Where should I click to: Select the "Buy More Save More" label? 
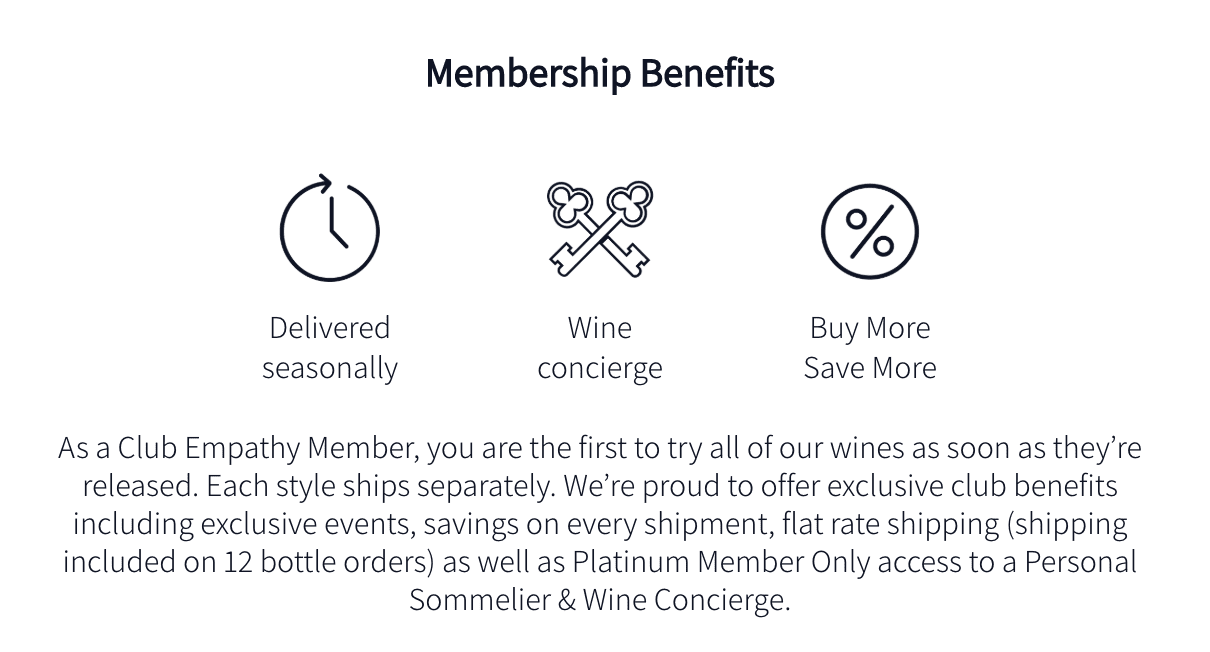pos(870,347)
